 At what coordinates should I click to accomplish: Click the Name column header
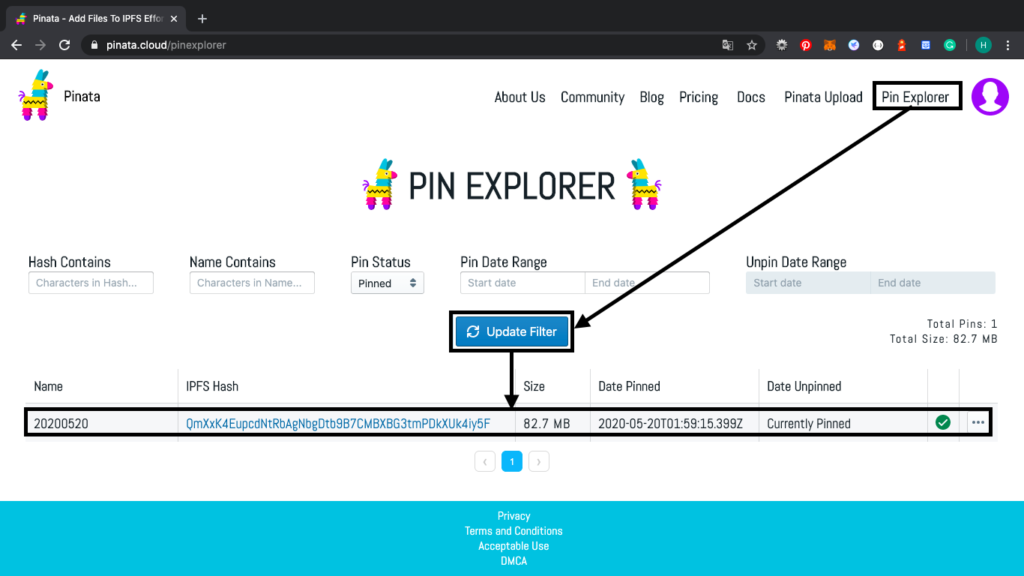48,387
